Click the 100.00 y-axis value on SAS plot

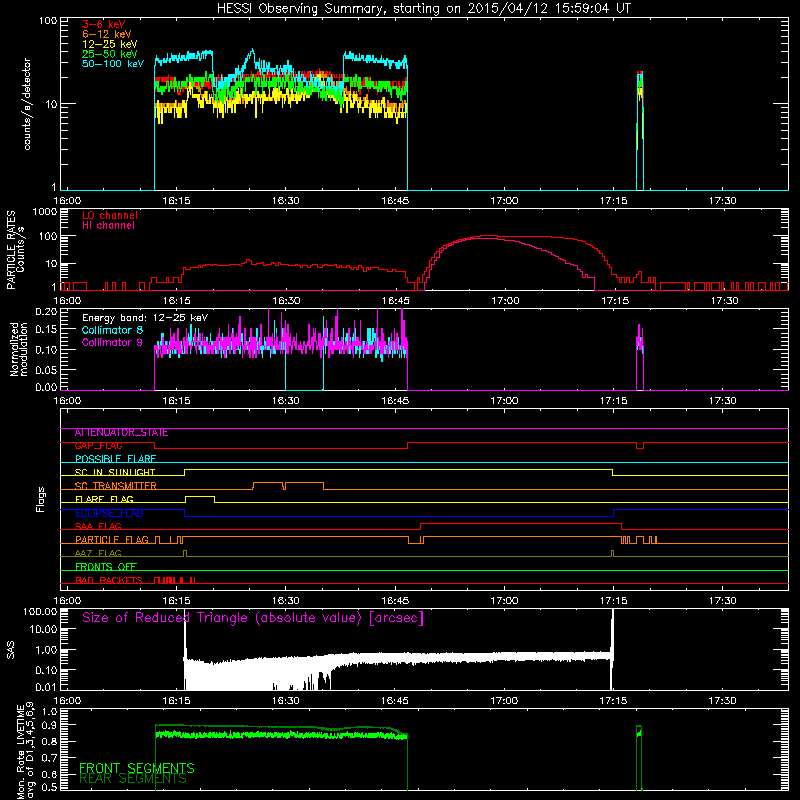tap(40, 612)
